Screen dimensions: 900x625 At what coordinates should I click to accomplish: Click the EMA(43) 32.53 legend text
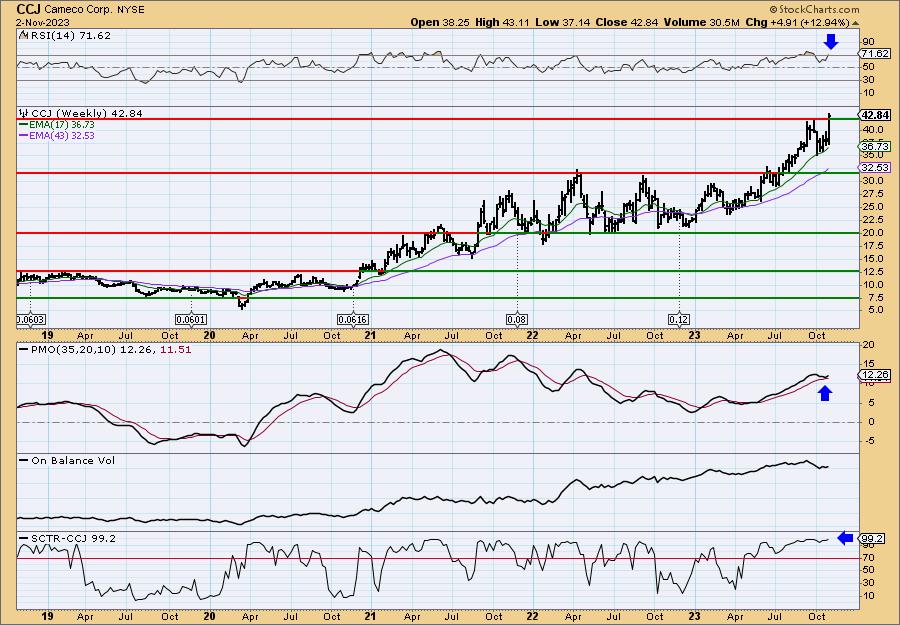(x=61, y=136)
